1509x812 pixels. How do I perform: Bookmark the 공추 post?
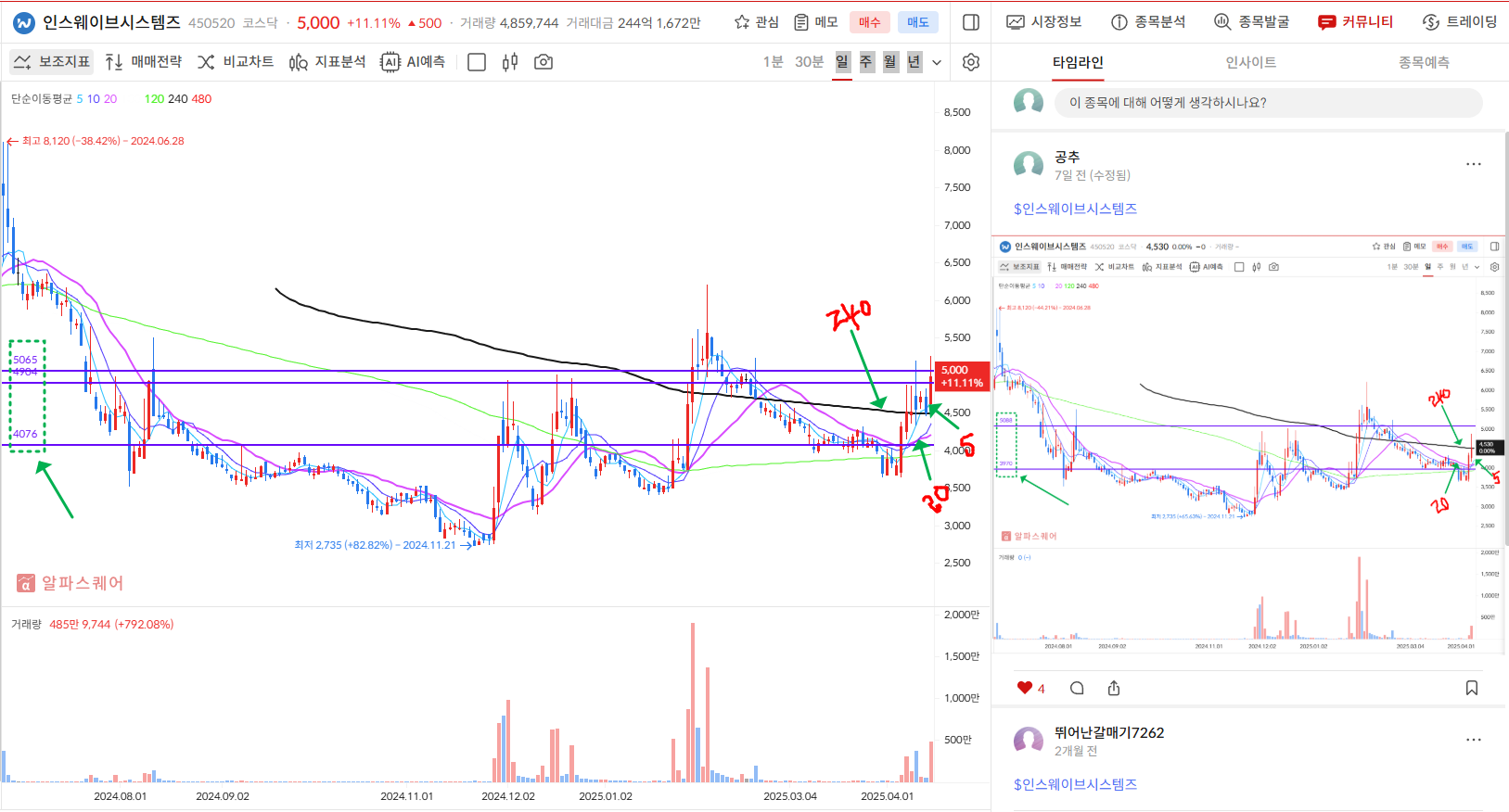1472,688
